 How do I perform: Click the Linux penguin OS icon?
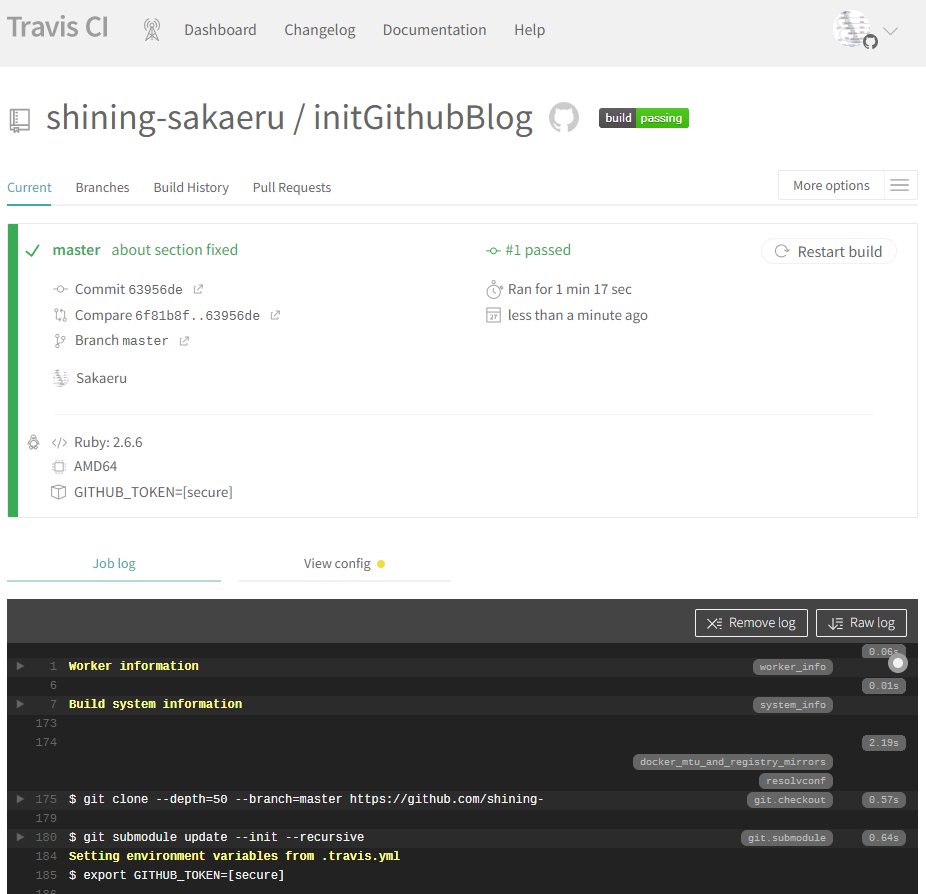point(34,442)
